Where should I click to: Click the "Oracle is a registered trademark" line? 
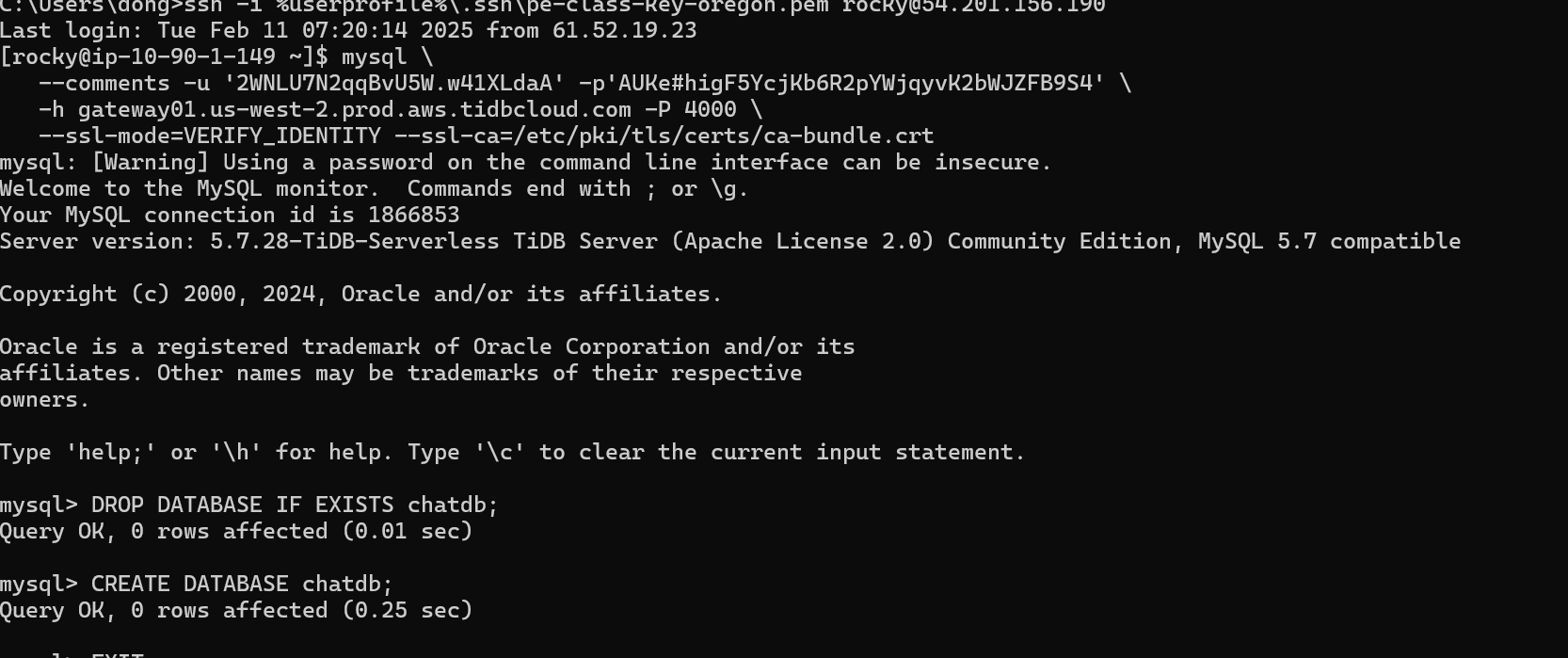point(427,346)
